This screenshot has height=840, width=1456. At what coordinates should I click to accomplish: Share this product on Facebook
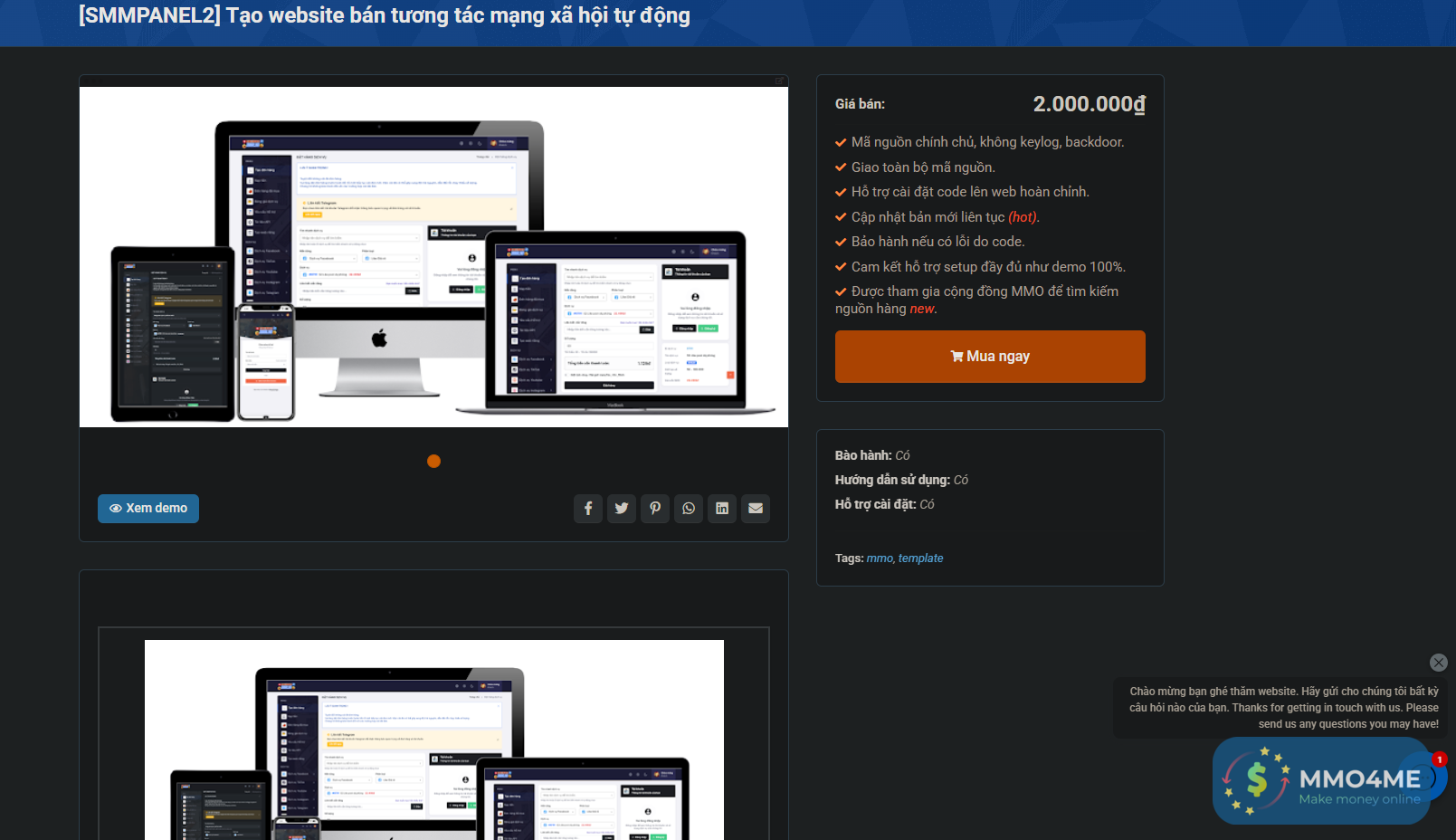point(588,509)
